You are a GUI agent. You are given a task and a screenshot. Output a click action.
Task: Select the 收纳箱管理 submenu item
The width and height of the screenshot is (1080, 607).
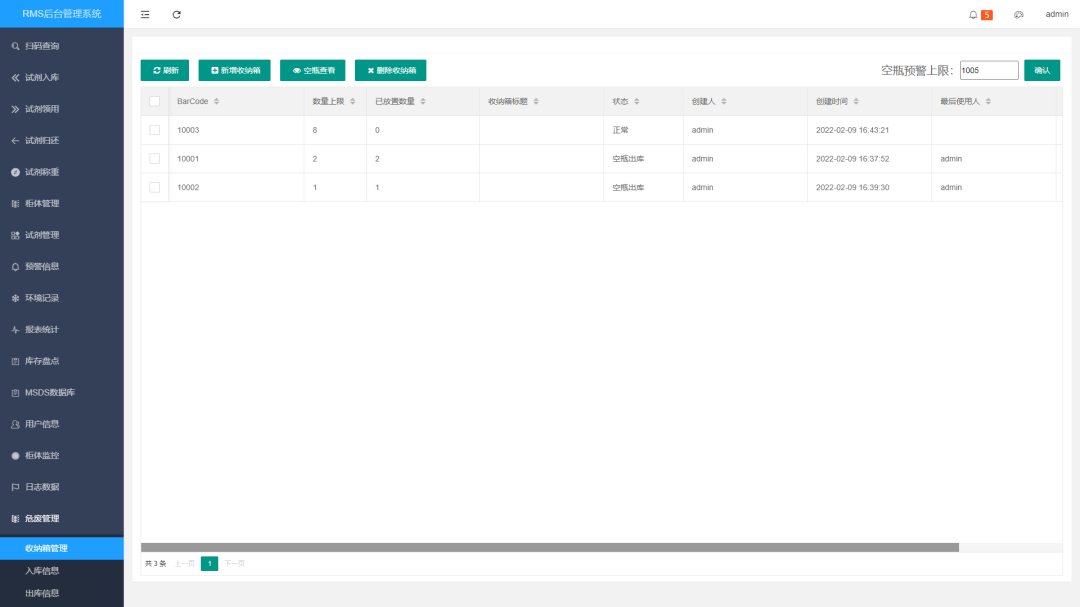coord(62,548)
